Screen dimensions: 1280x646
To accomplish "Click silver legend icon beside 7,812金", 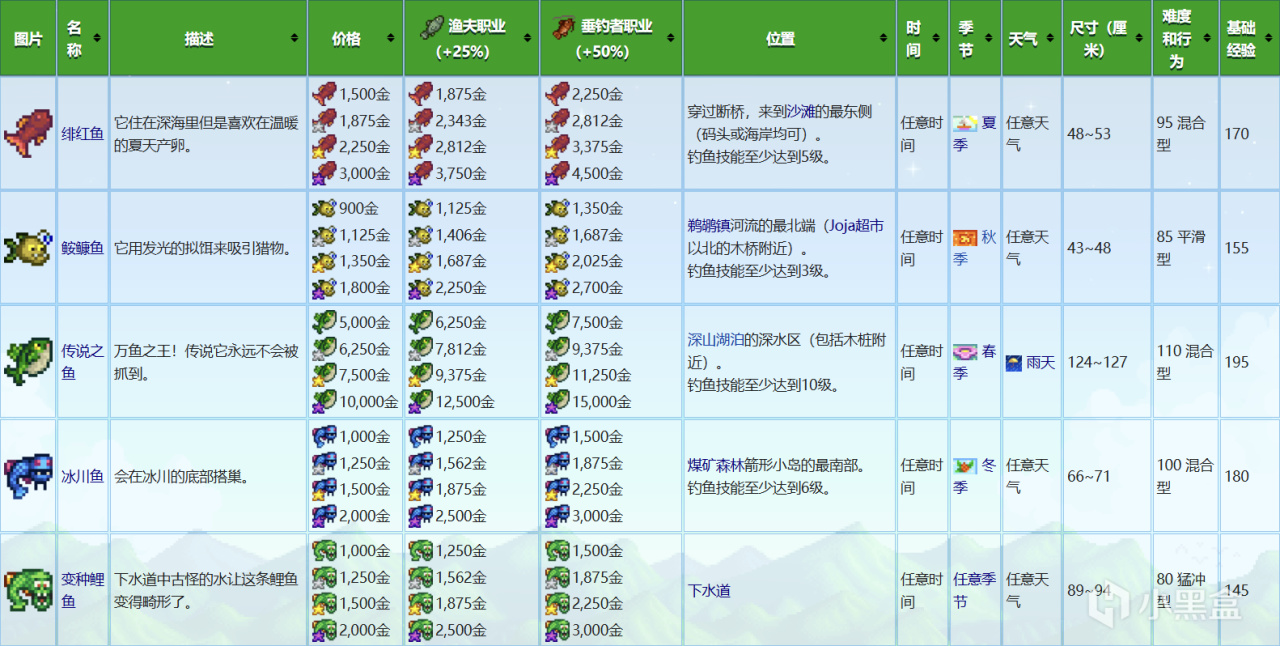I will pyautogui.click(x=420, y=348).
